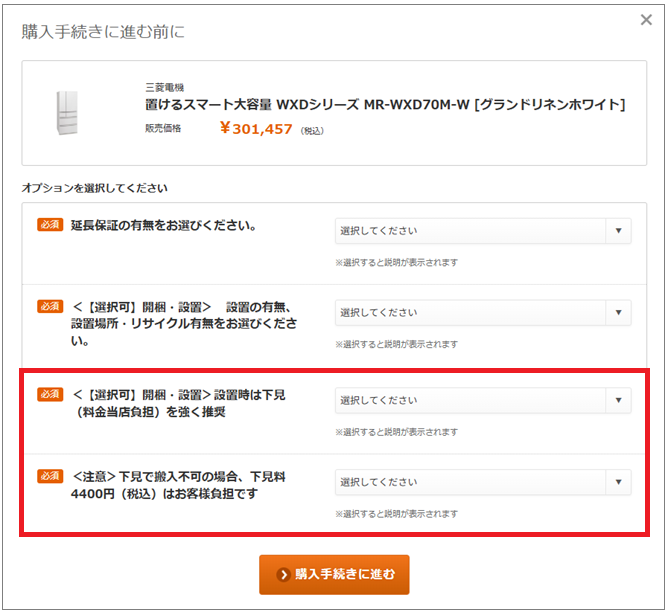Click the 必須 badge beside <注意> 下見で搬入不可

50,476
